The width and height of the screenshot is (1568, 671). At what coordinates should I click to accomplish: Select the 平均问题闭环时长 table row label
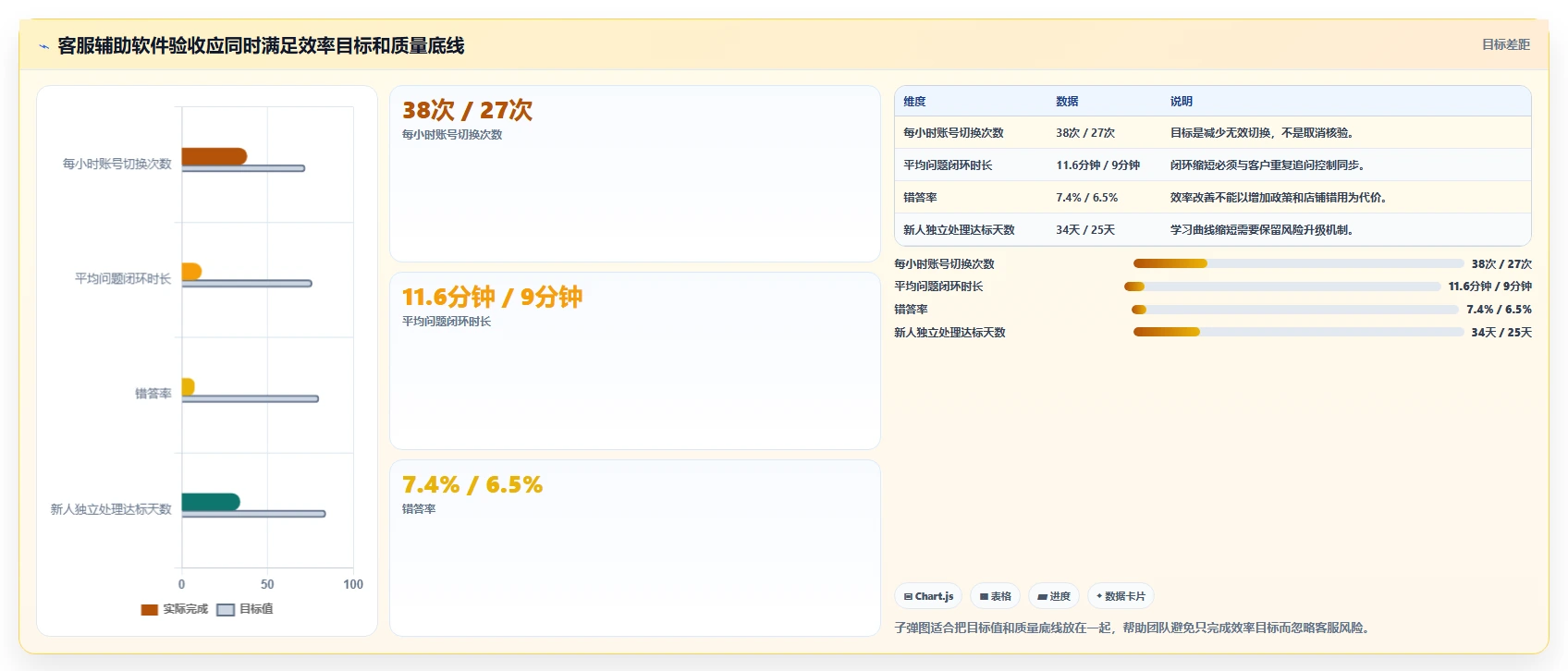click(948, 165)
